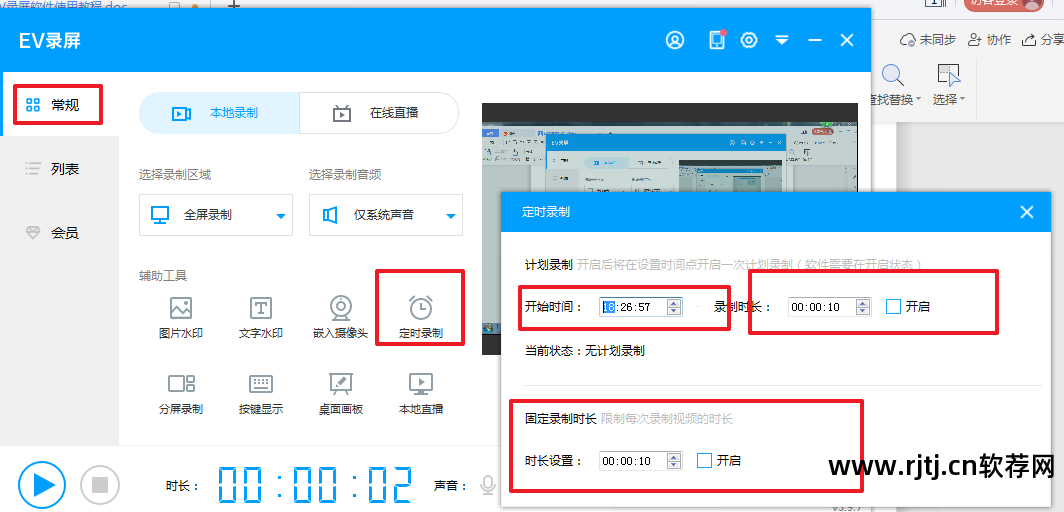Decrease 时长设置 with the down spinner arrow
This screenshot has height=512, width=1064.
point(674,465)
